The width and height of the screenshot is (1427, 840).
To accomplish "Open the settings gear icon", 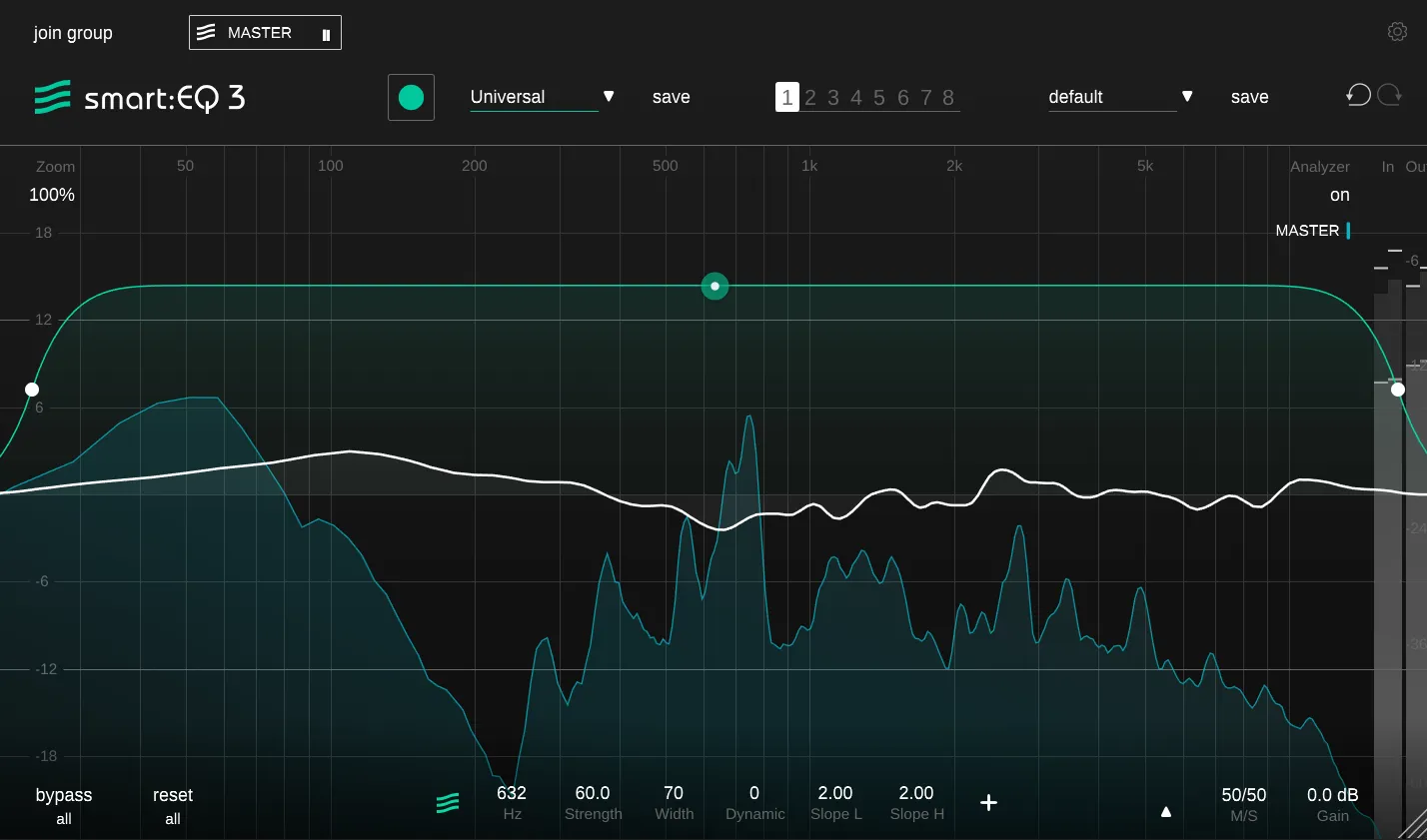I will click(x=1397, y=32).
